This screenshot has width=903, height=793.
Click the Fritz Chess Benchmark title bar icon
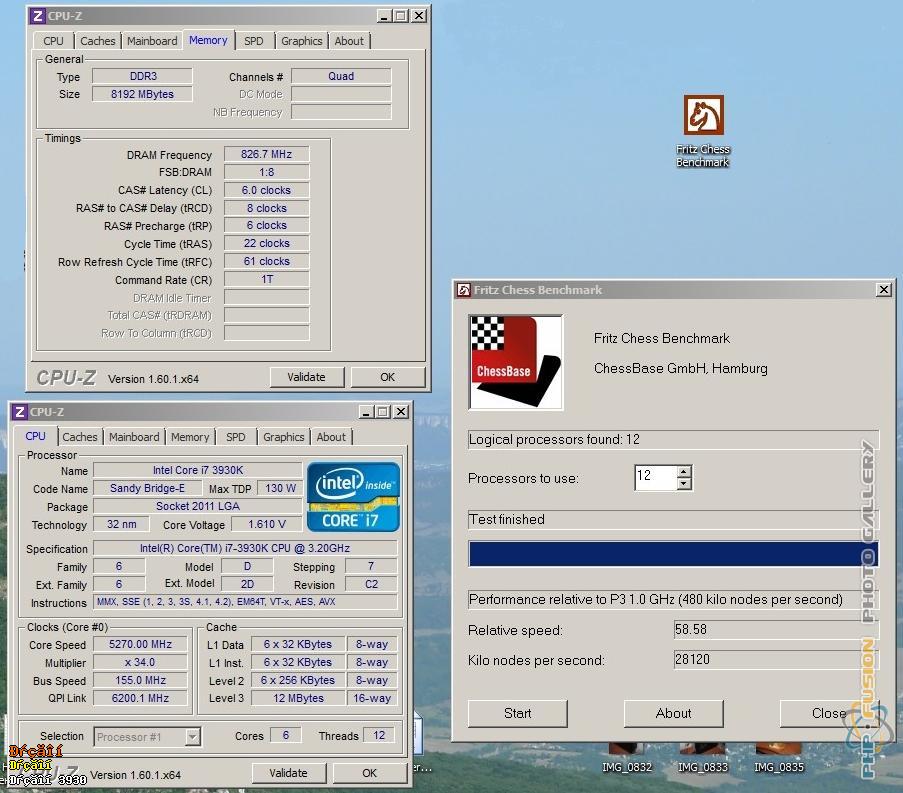[464, 290]
